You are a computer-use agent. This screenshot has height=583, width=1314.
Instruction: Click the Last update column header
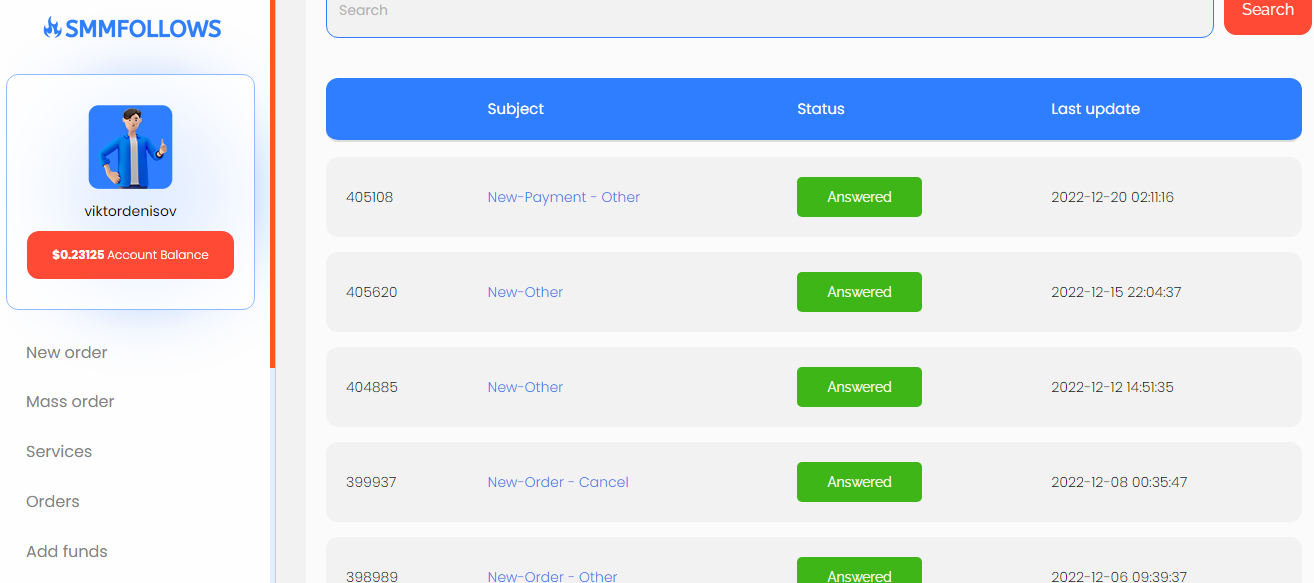click(x=1095, y=109)
